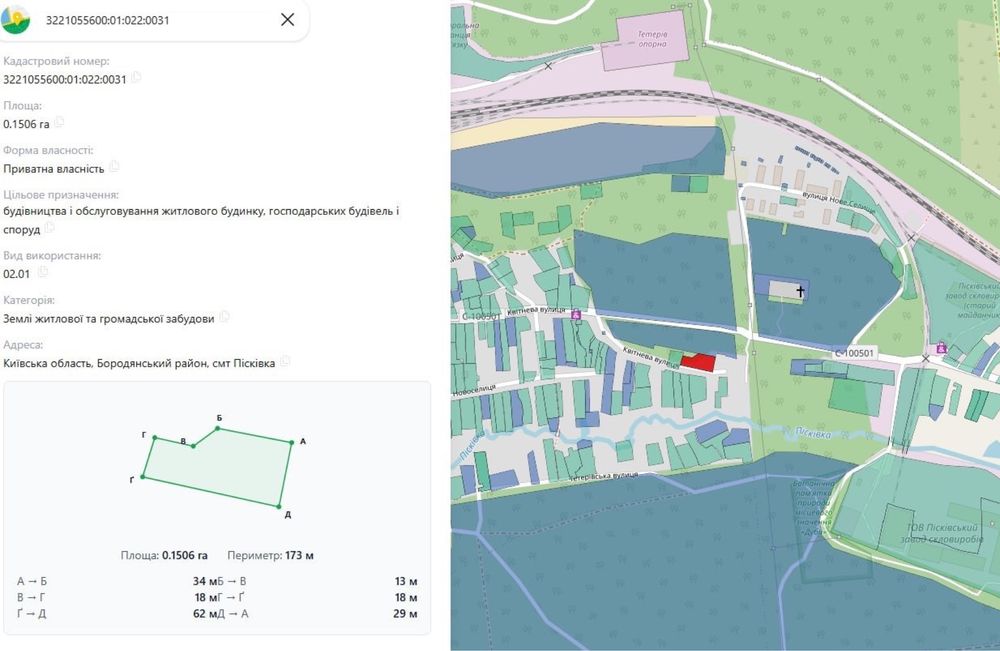Click the ТОВ Пісківський завод parcel

(x=944, y=533)
